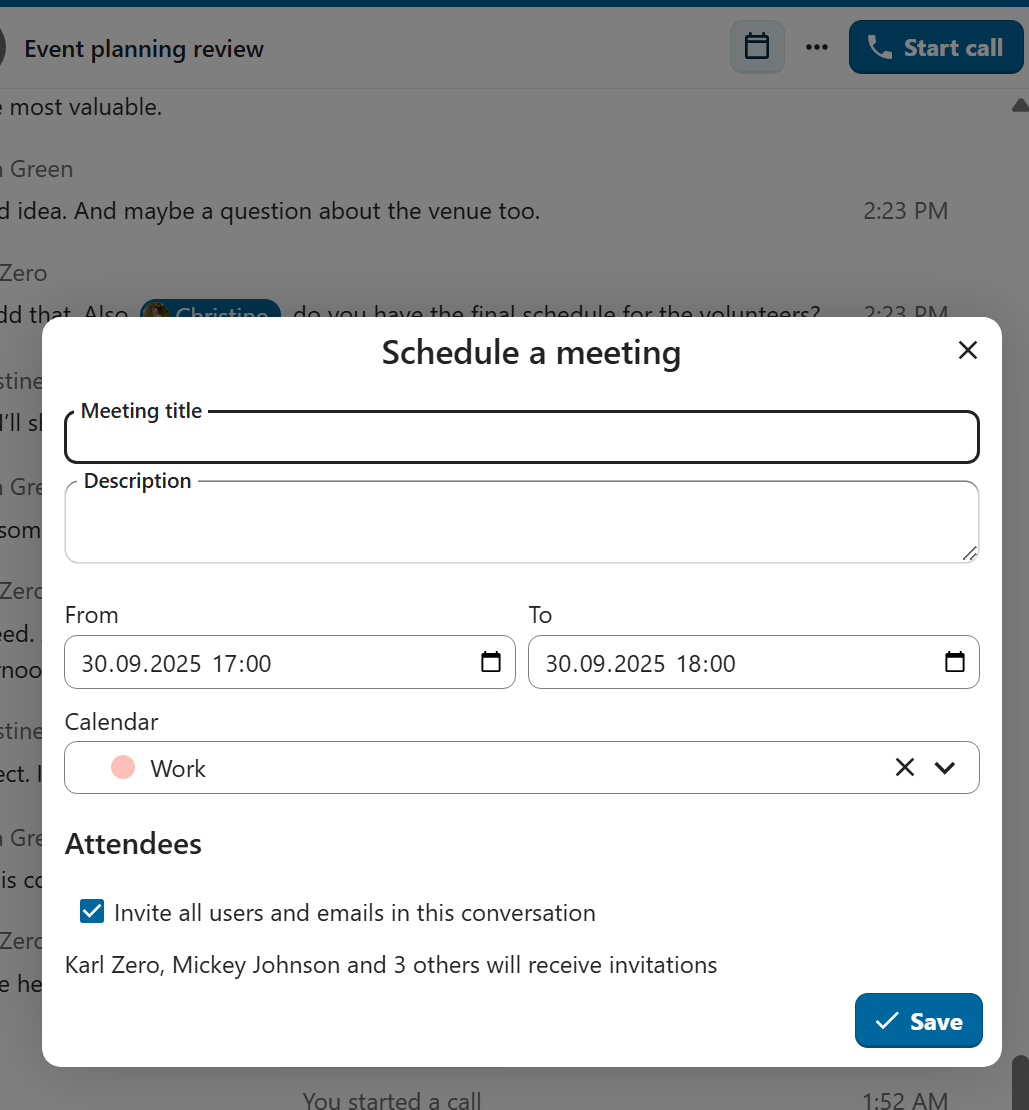1029x1110 pixels.
Task: Grab the Description resize handle
Action: pyautogui.click(x=969, y=553)
